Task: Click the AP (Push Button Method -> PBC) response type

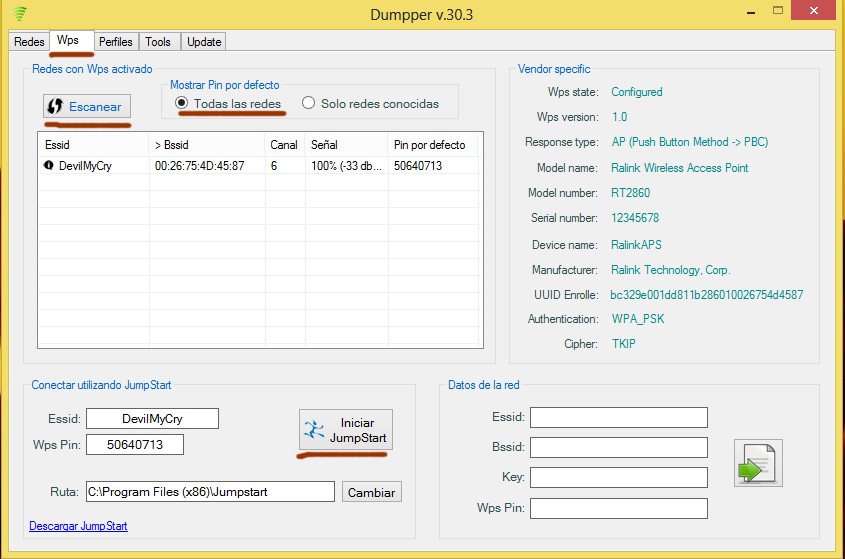Action: tap(690, 142)
